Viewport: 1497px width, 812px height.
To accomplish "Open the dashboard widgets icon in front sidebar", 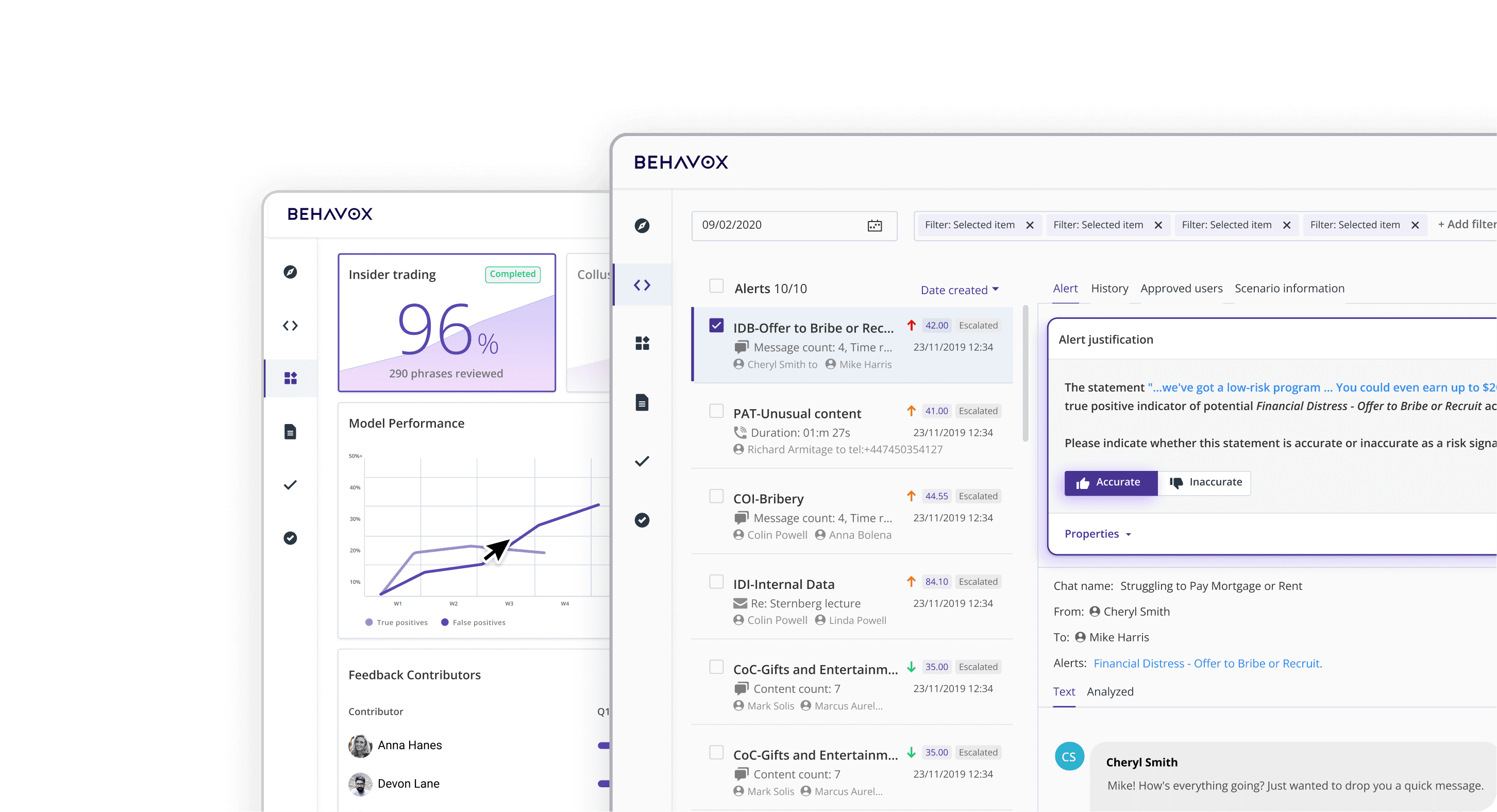I will click(x=642, y=343).
